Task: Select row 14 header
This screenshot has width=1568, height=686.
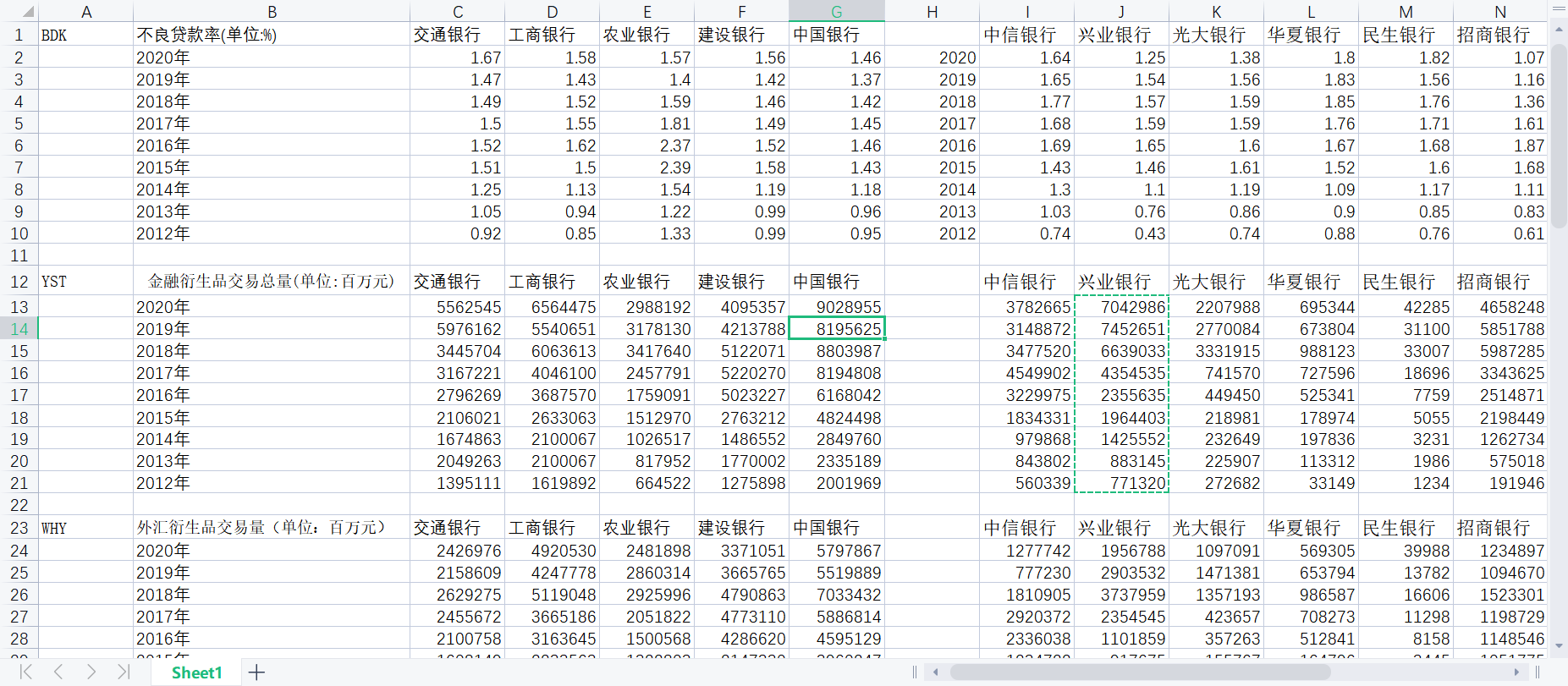Action: [19, 329]
